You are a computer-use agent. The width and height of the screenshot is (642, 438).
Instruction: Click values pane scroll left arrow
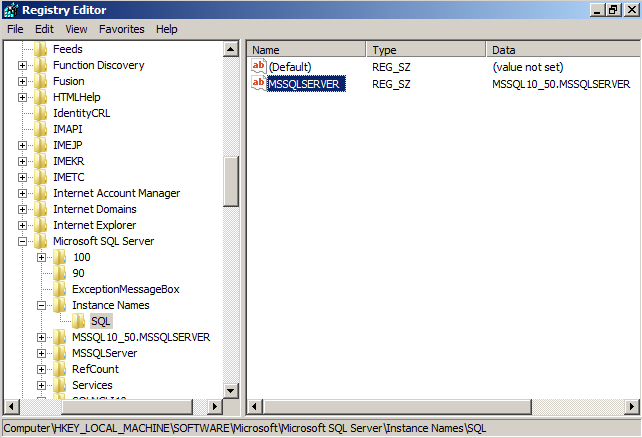coord(255,407)
